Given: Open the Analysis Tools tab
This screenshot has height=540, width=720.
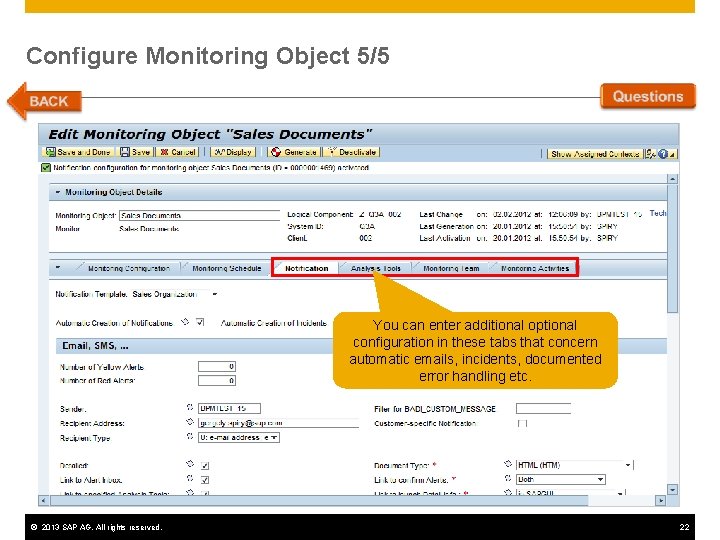Looking at the screenshot, I should tap(375, 268).
